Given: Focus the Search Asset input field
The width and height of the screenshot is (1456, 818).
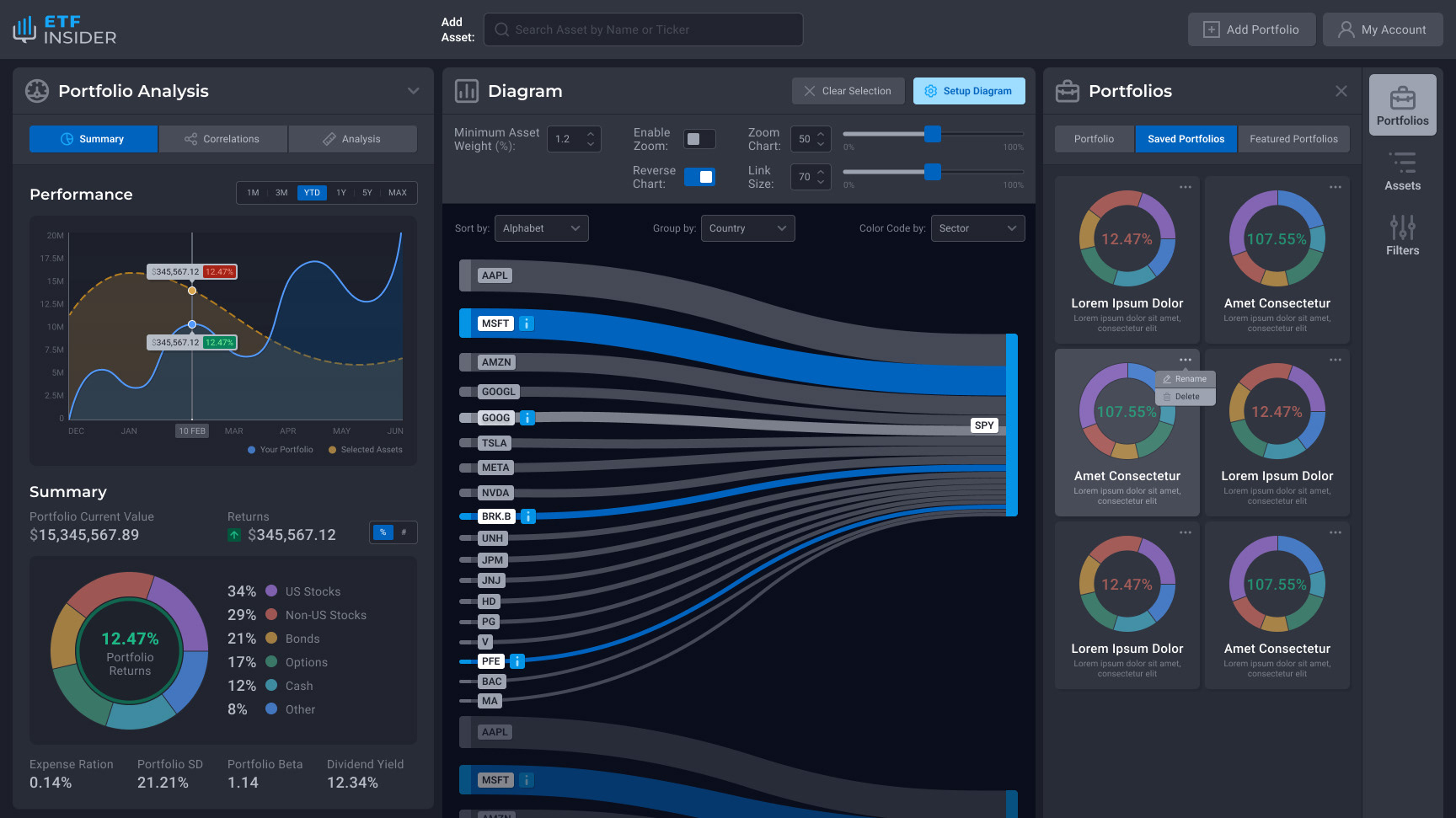Looking at the screenshot, I should click(x=643, y=29).
